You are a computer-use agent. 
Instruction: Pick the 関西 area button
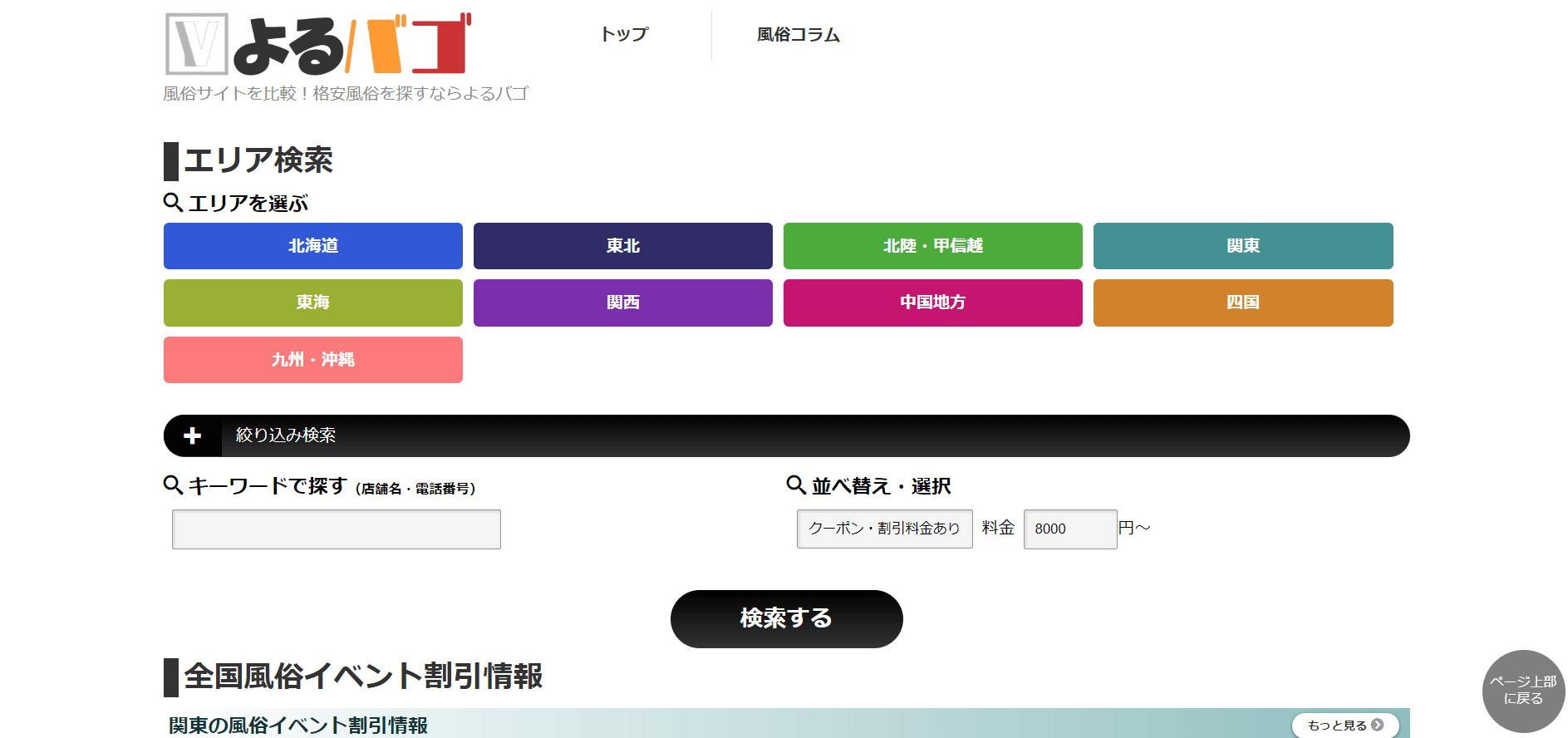[622, 303]
